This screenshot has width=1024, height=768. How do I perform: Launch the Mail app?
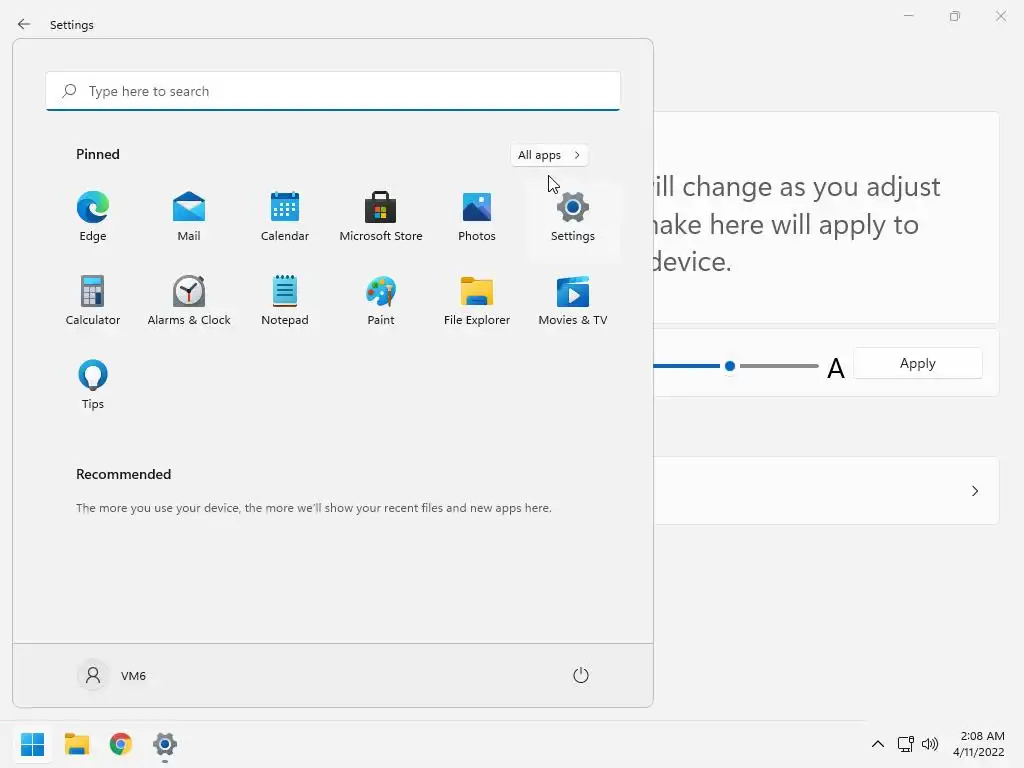[x=189, y=217]
